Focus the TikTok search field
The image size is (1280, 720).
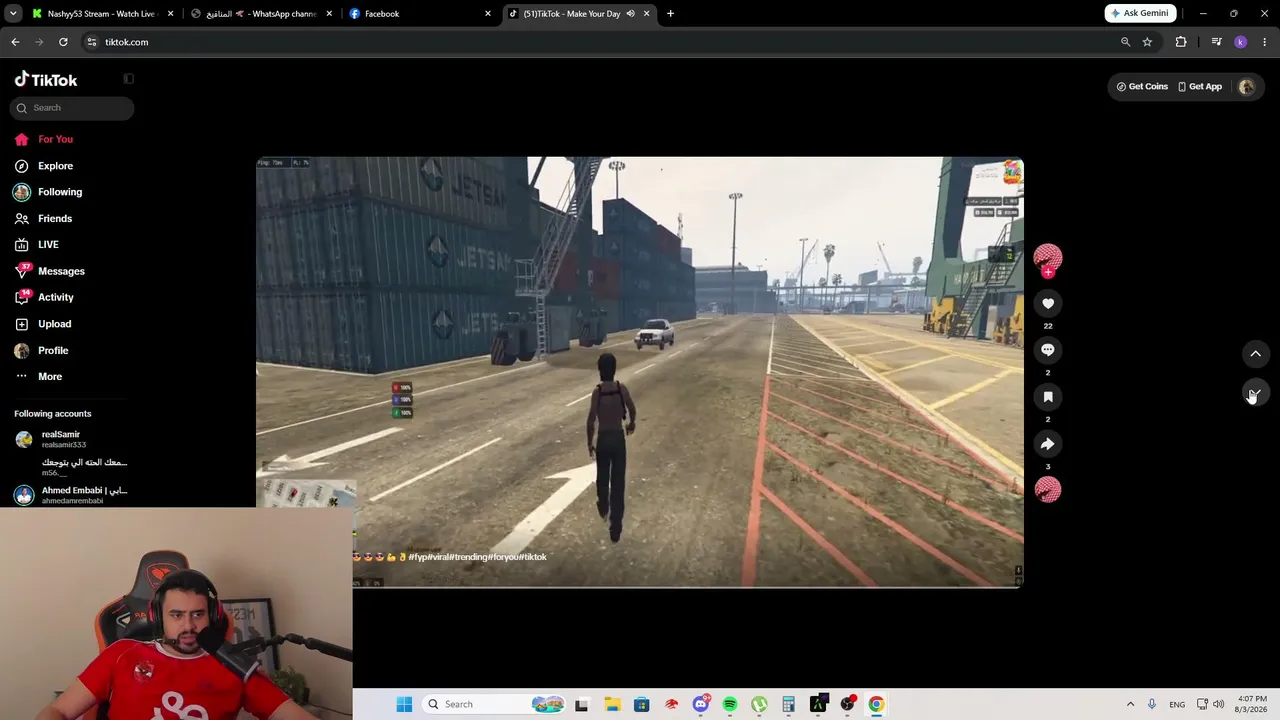[72, 108]
